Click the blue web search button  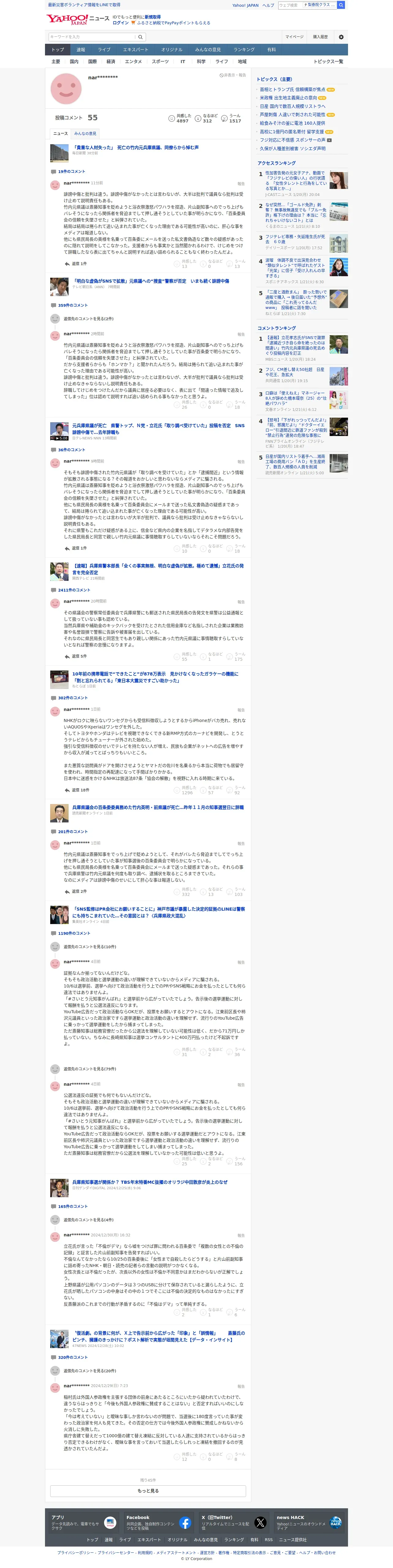pos(341,5)
